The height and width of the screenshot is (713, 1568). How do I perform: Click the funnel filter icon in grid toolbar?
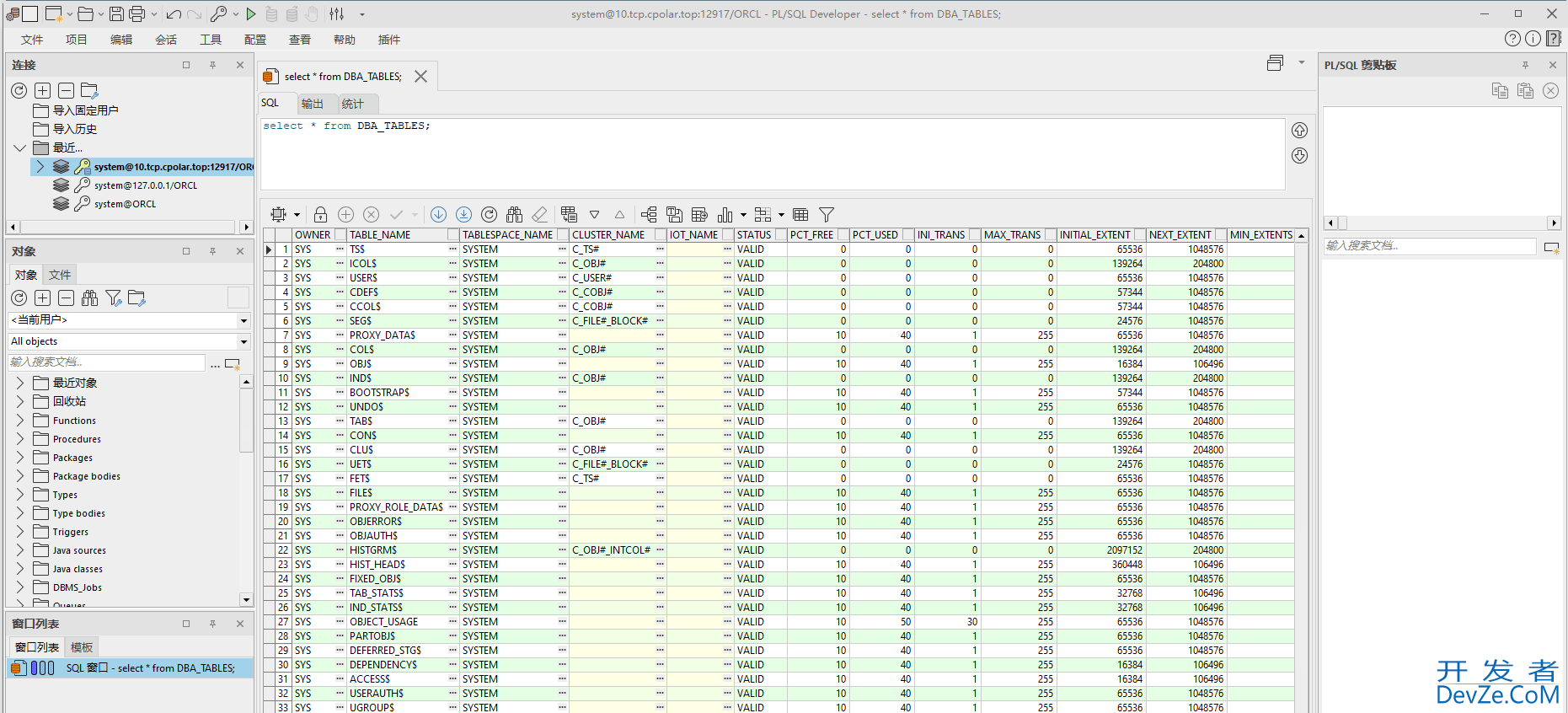pyautogui.click(x=827, y=215)
